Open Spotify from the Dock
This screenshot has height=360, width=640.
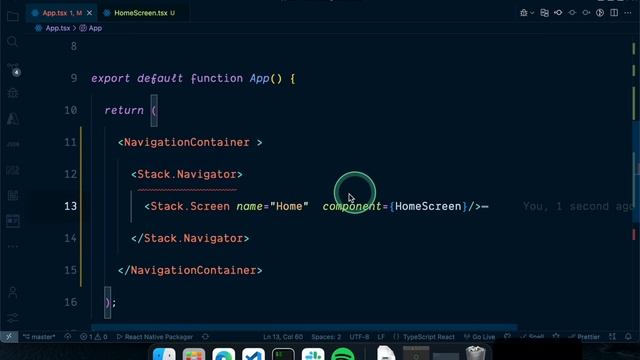click(342, 353)
